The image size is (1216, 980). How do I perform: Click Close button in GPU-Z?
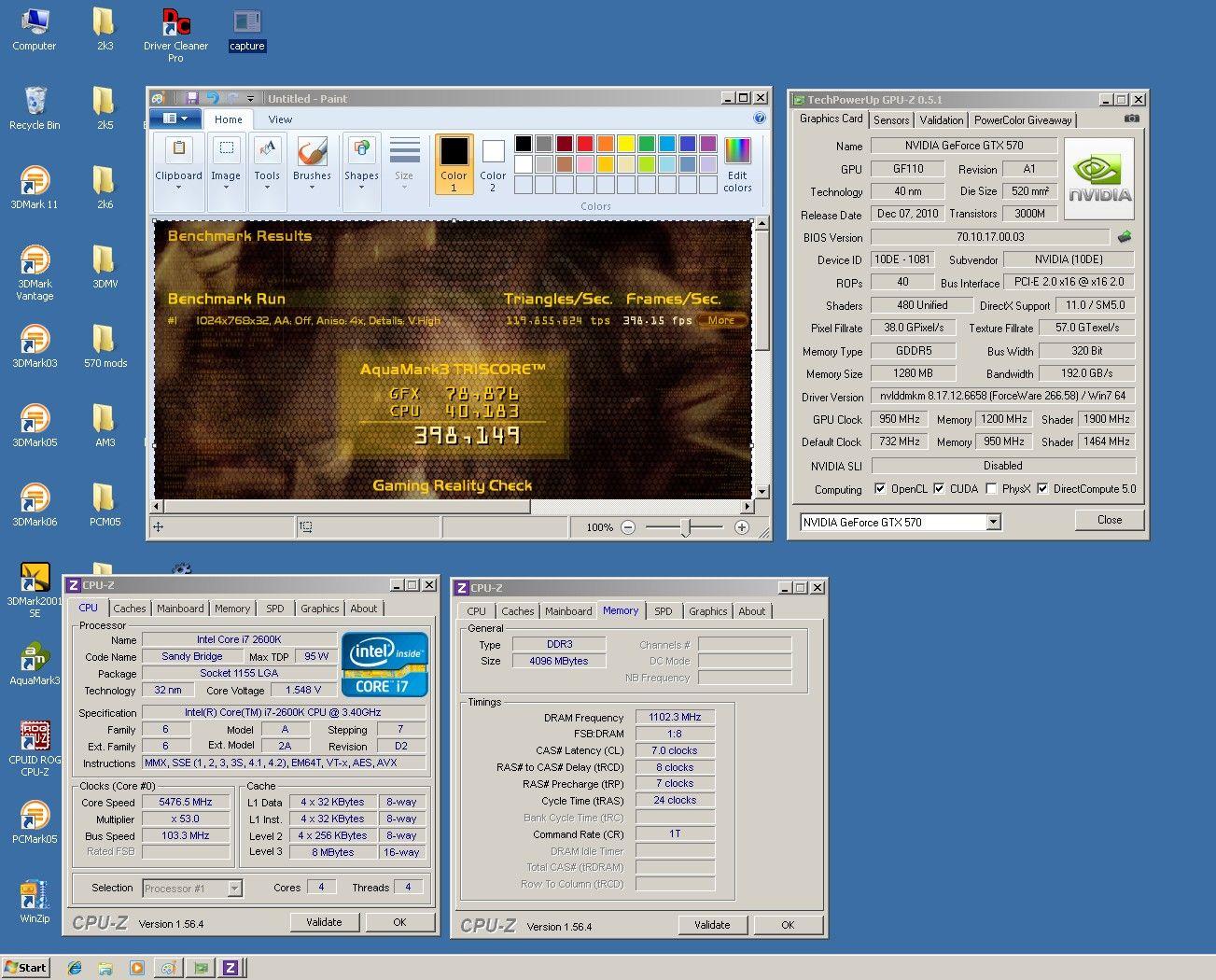coord(1110,520)
